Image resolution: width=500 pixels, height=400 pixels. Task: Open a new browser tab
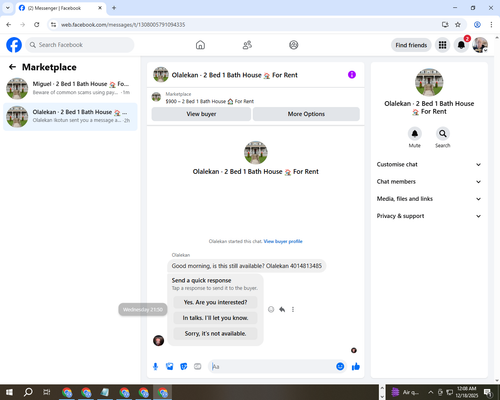114,8
